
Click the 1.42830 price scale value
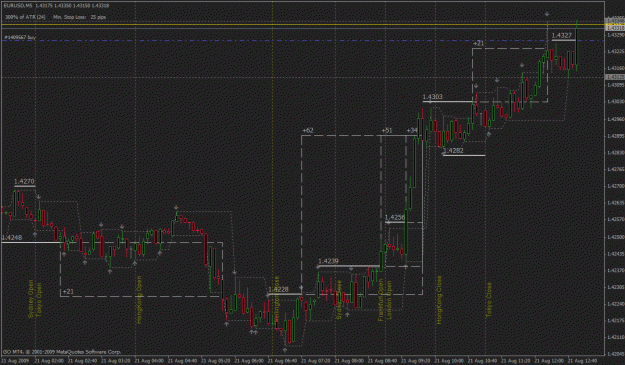[x=615, y=153]
